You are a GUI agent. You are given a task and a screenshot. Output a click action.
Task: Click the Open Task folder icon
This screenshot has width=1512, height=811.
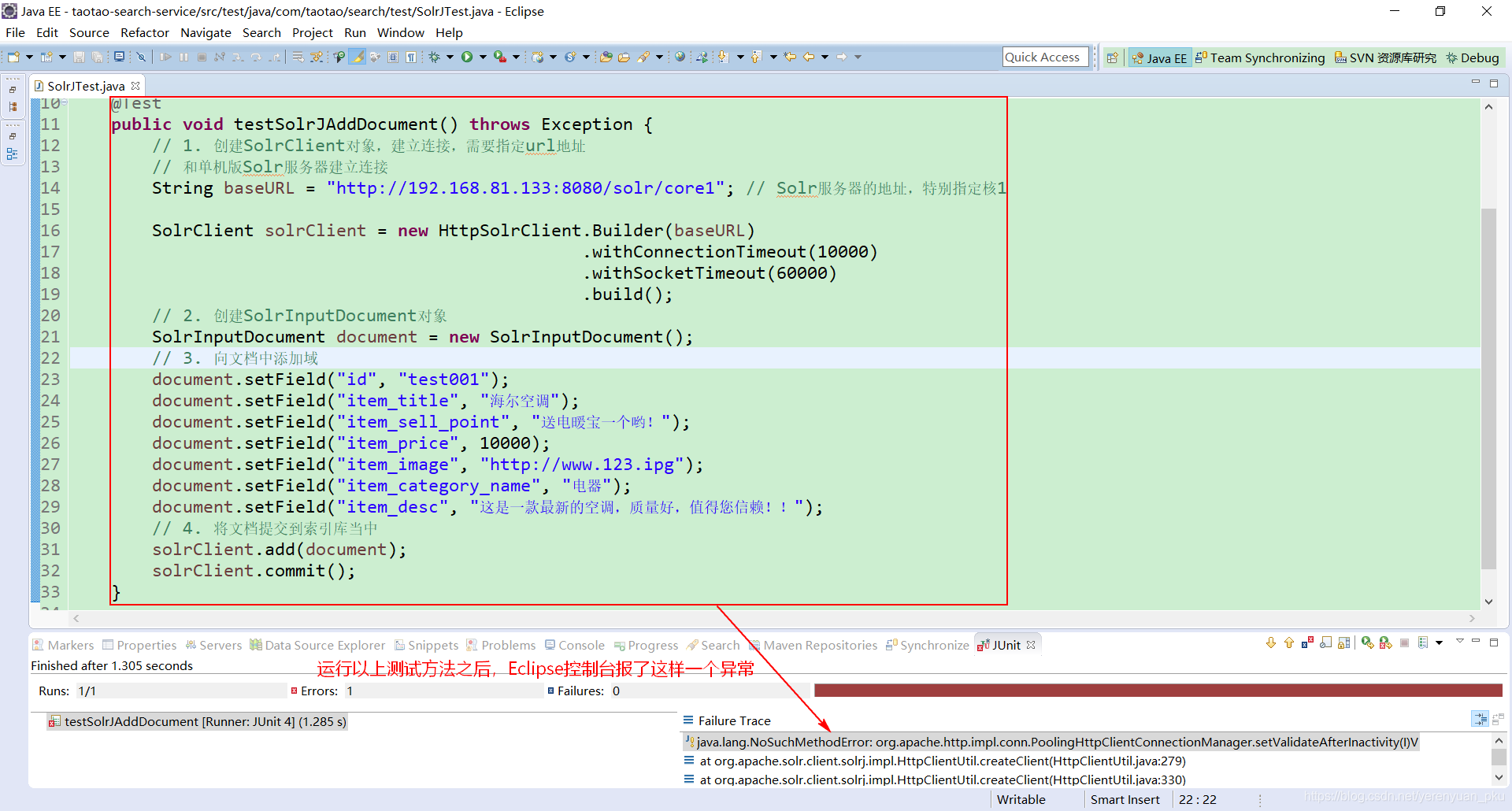click(624, 57)
